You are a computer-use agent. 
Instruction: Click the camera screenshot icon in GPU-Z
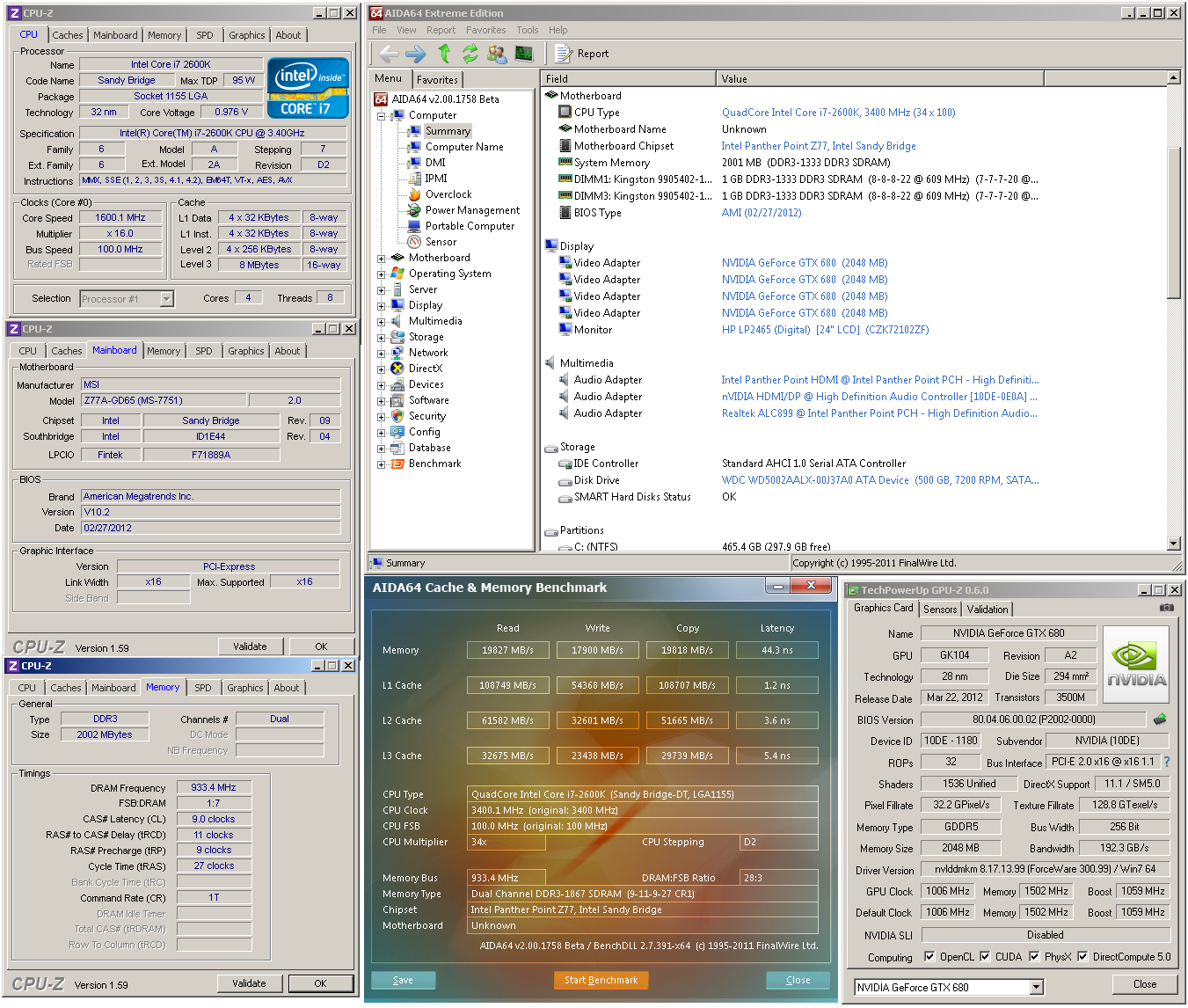[1167, 608]
